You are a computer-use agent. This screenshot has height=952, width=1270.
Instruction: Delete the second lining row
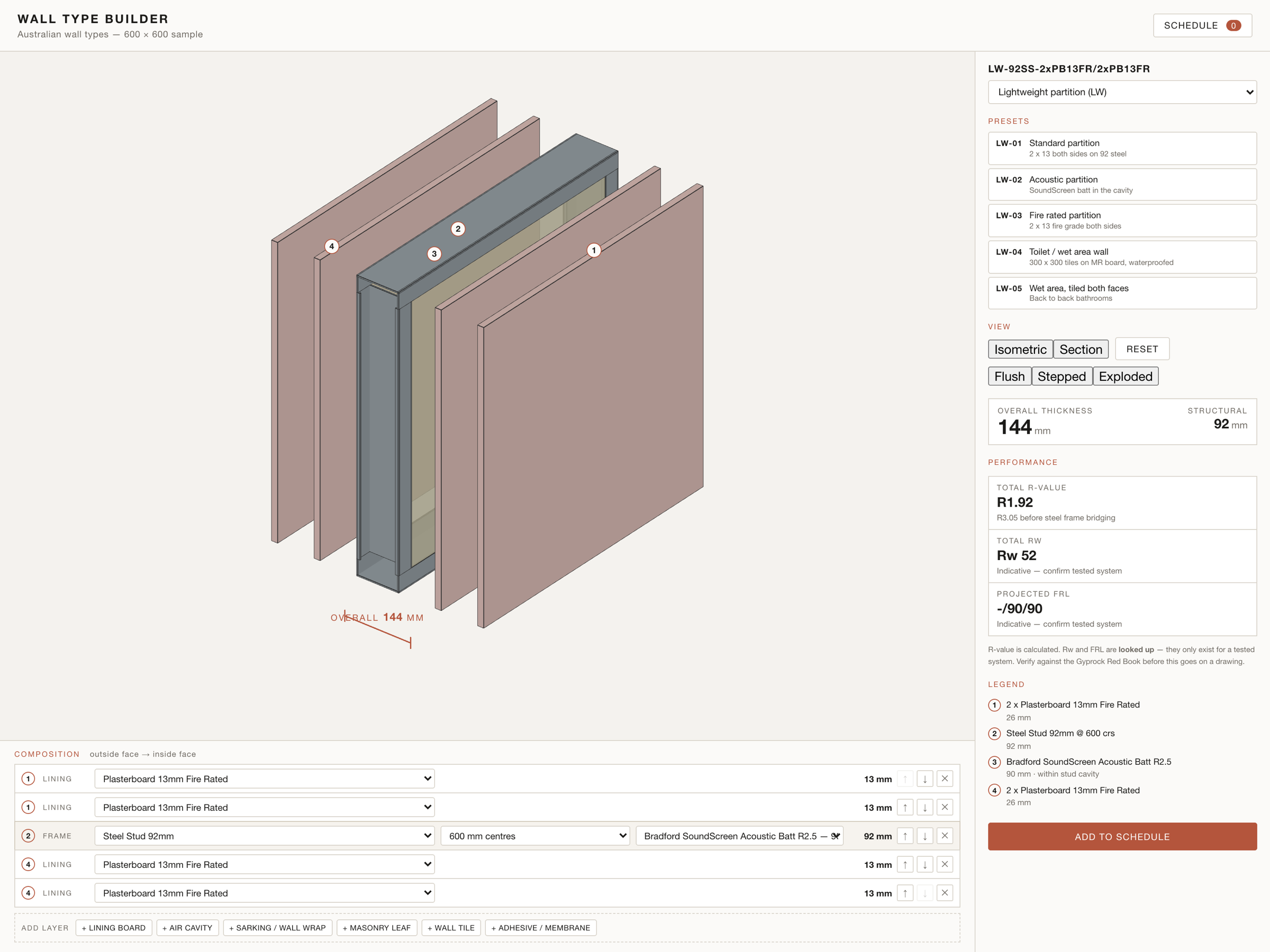[945, 808]
